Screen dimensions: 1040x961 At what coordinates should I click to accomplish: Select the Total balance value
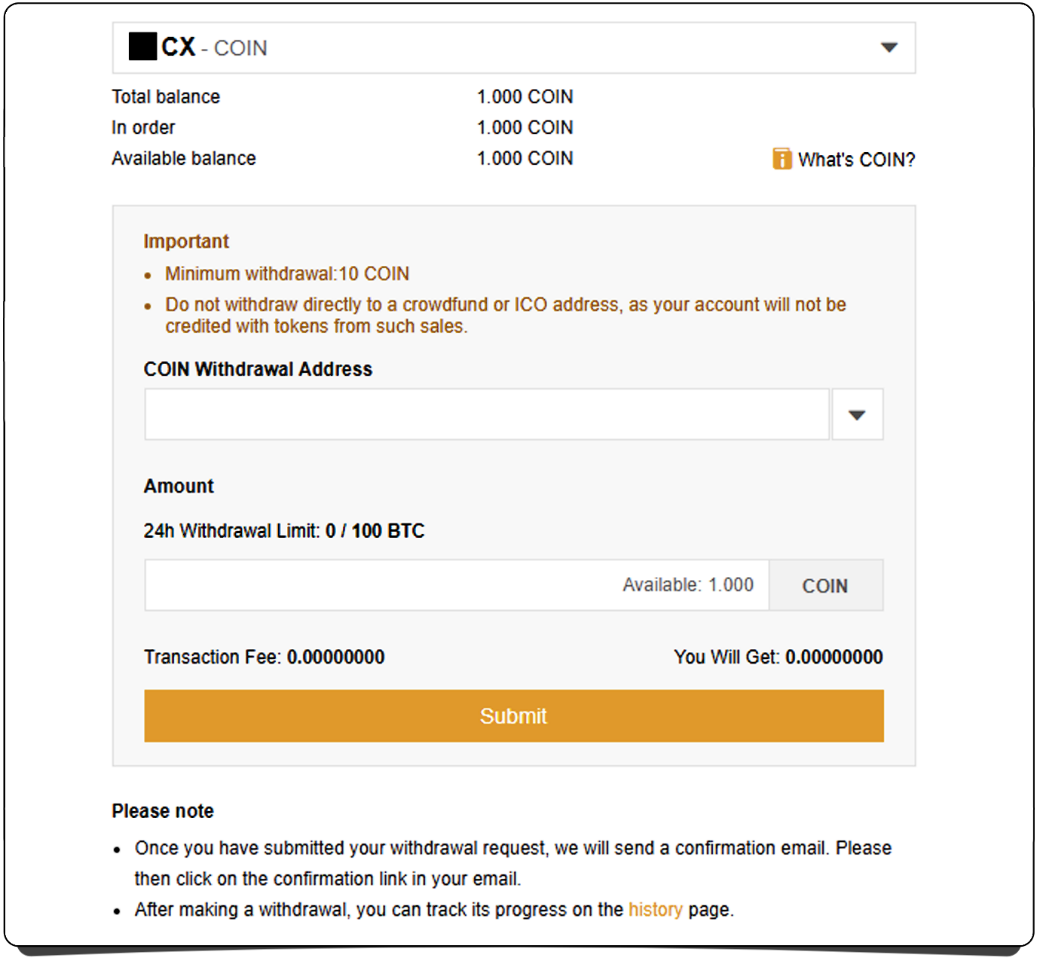coord(525,97)
